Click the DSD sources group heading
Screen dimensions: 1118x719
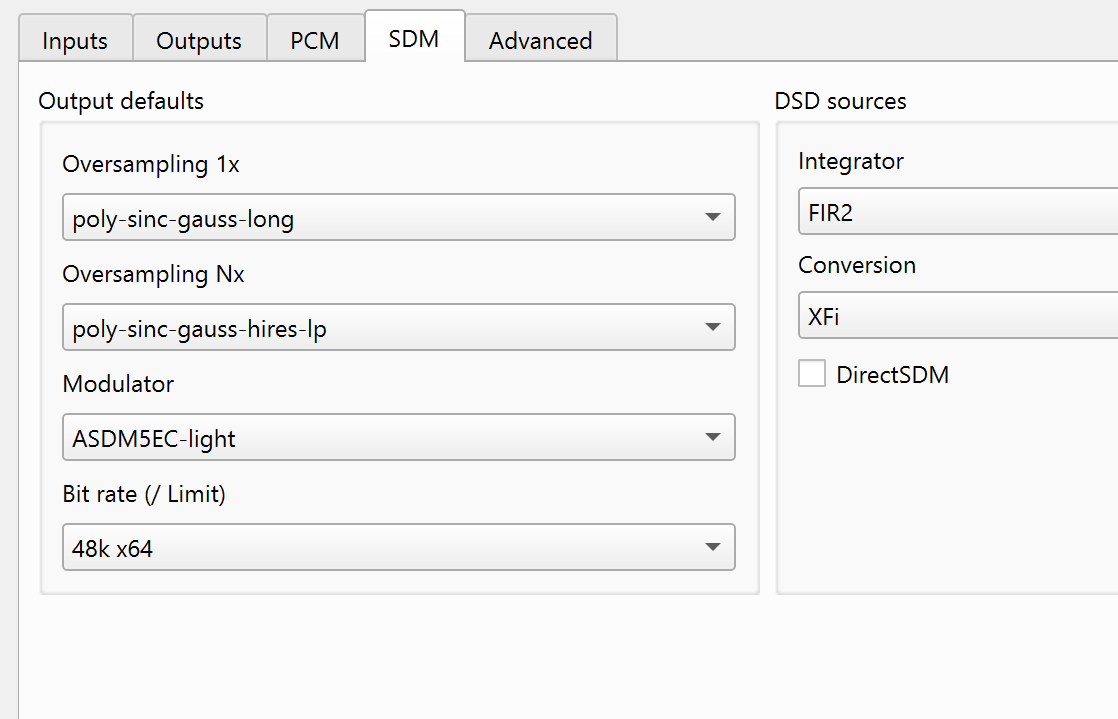click(840, 101)
